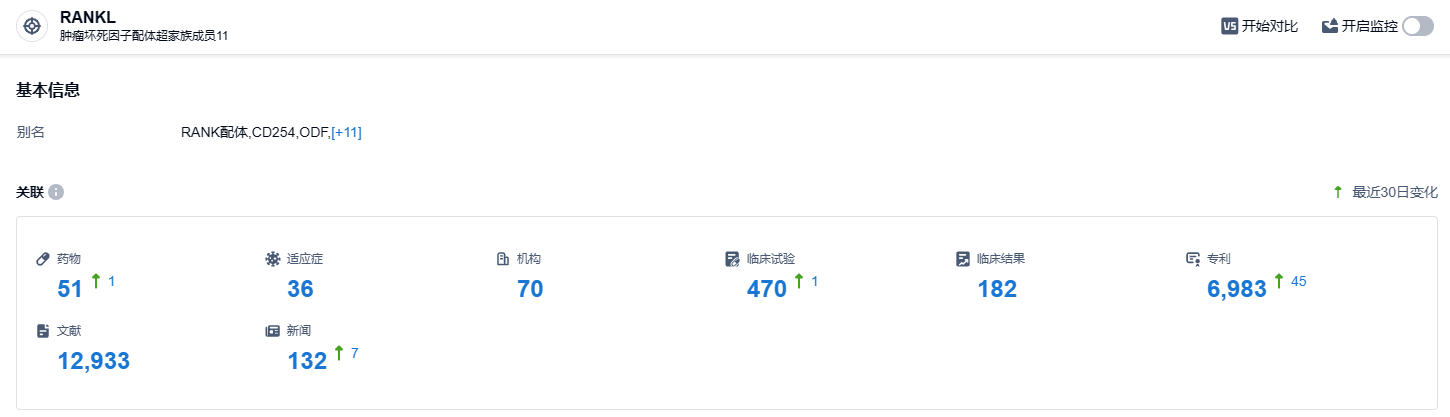Screen dimensions: 1450x417
Task: Click the 适应症 virus icon
Action: click(272, 259)
